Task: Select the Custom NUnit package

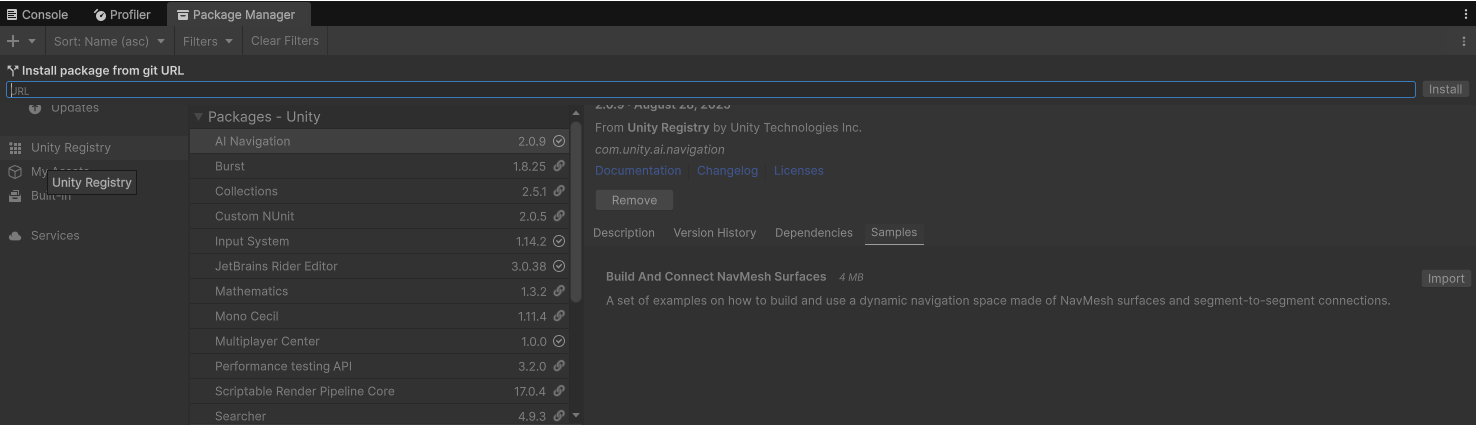Action: click(379, 216)
